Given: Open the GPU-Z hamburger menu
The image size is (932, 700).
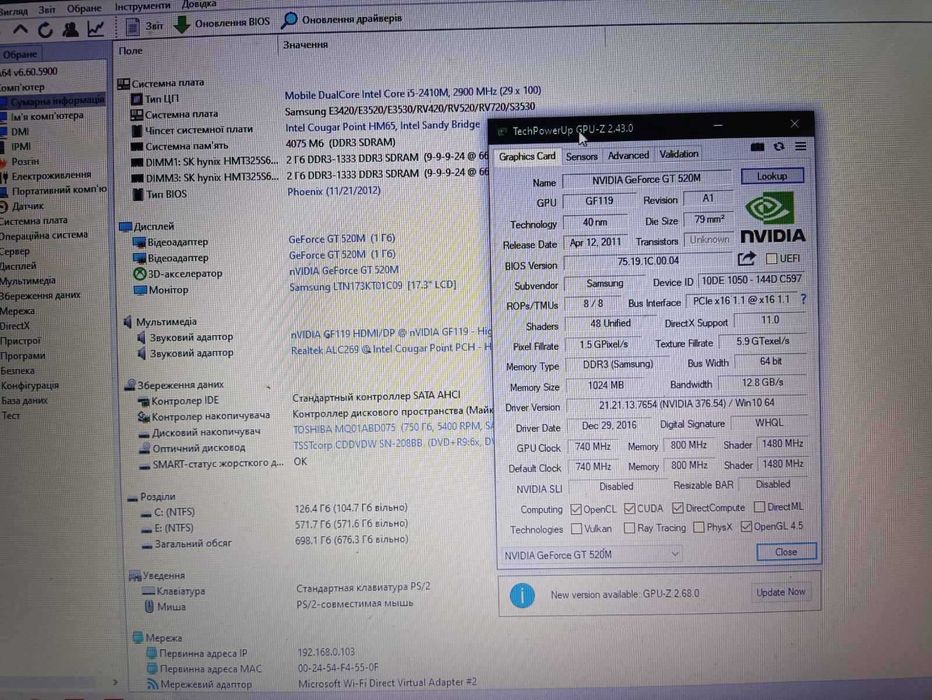Looking at the screenshot, I should (x=801, y=146).
